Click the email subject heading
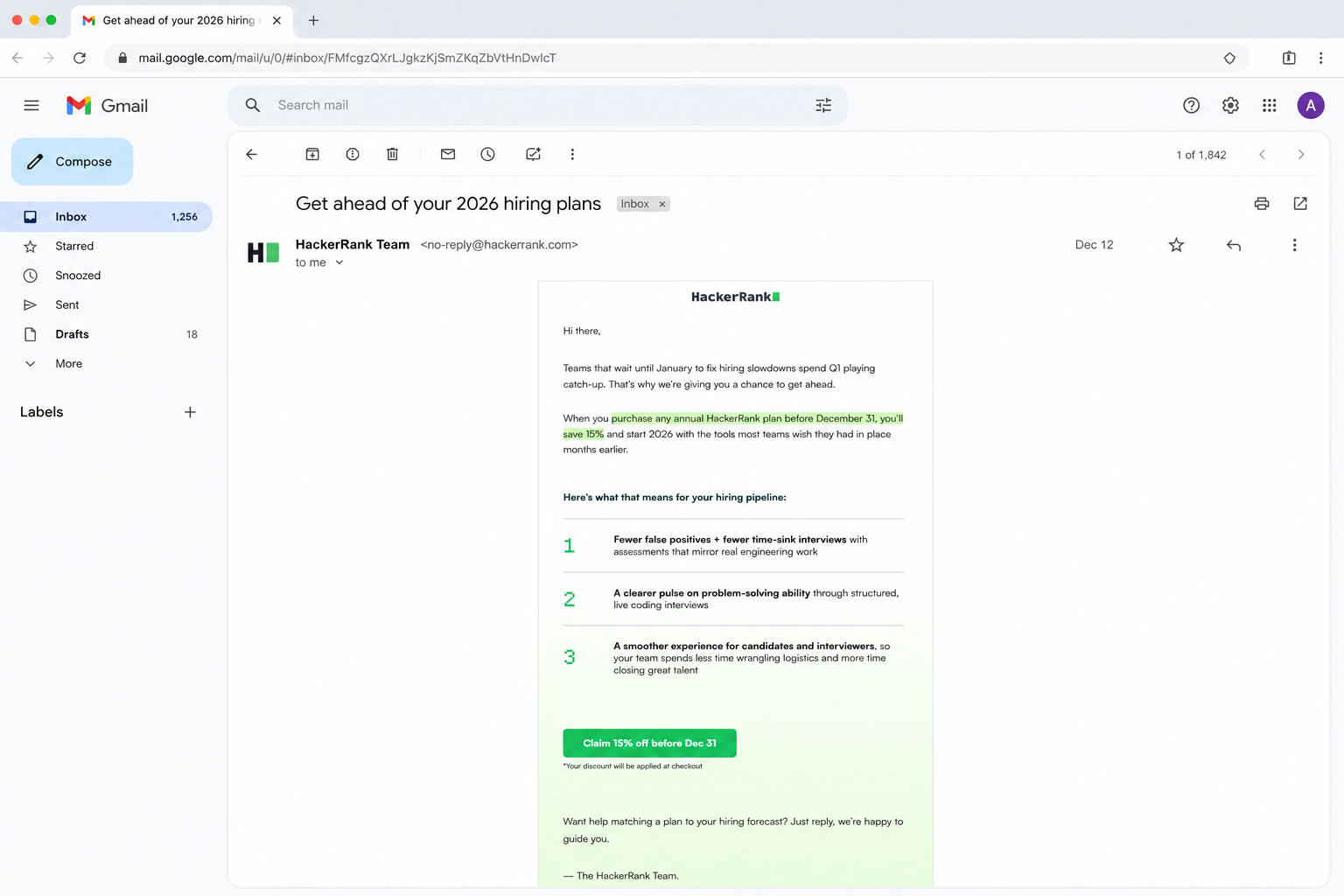 click(x=448, y=204)
